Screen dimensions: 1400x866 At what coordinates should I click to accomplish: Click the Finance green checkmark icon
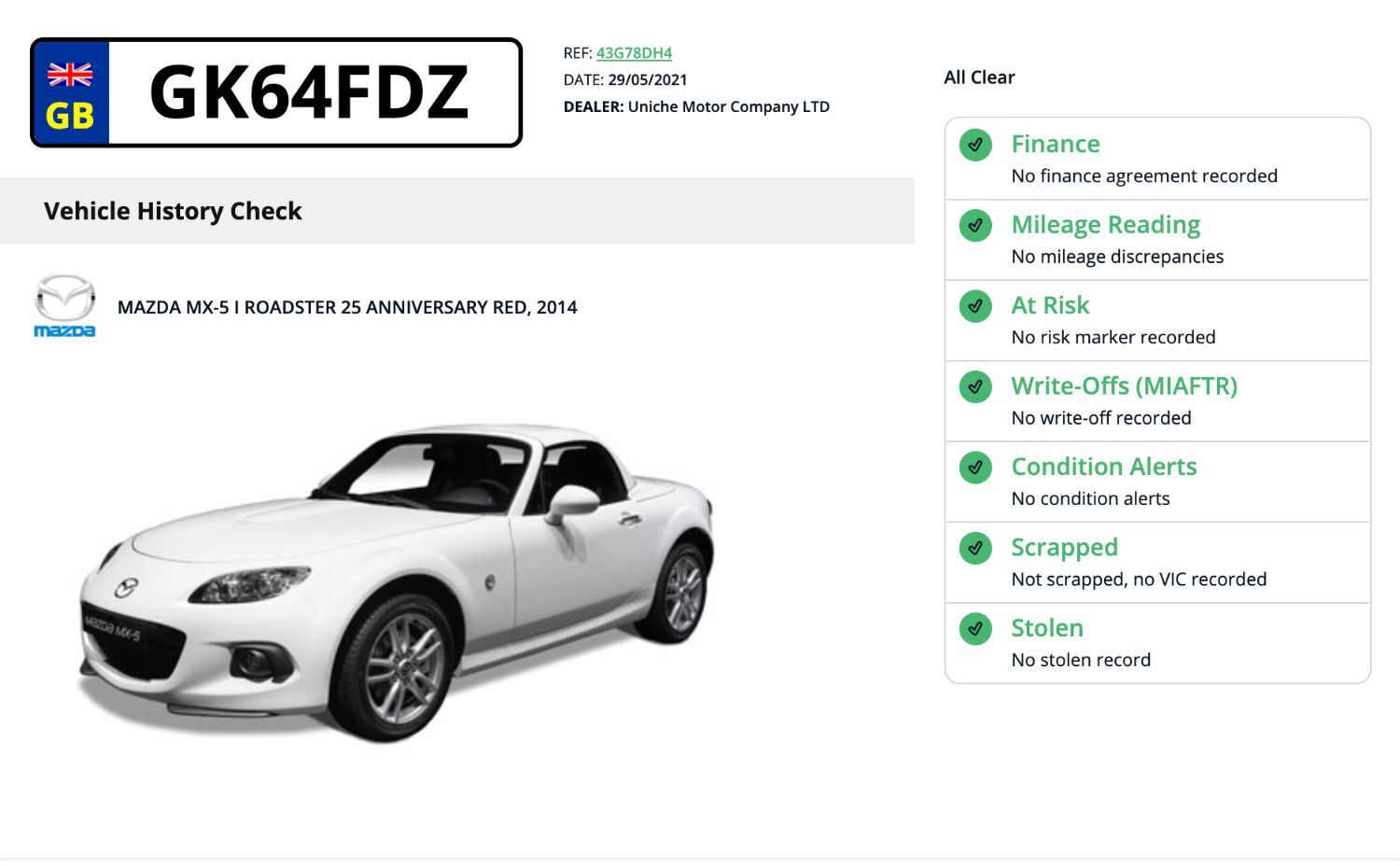tap(975, 145)
